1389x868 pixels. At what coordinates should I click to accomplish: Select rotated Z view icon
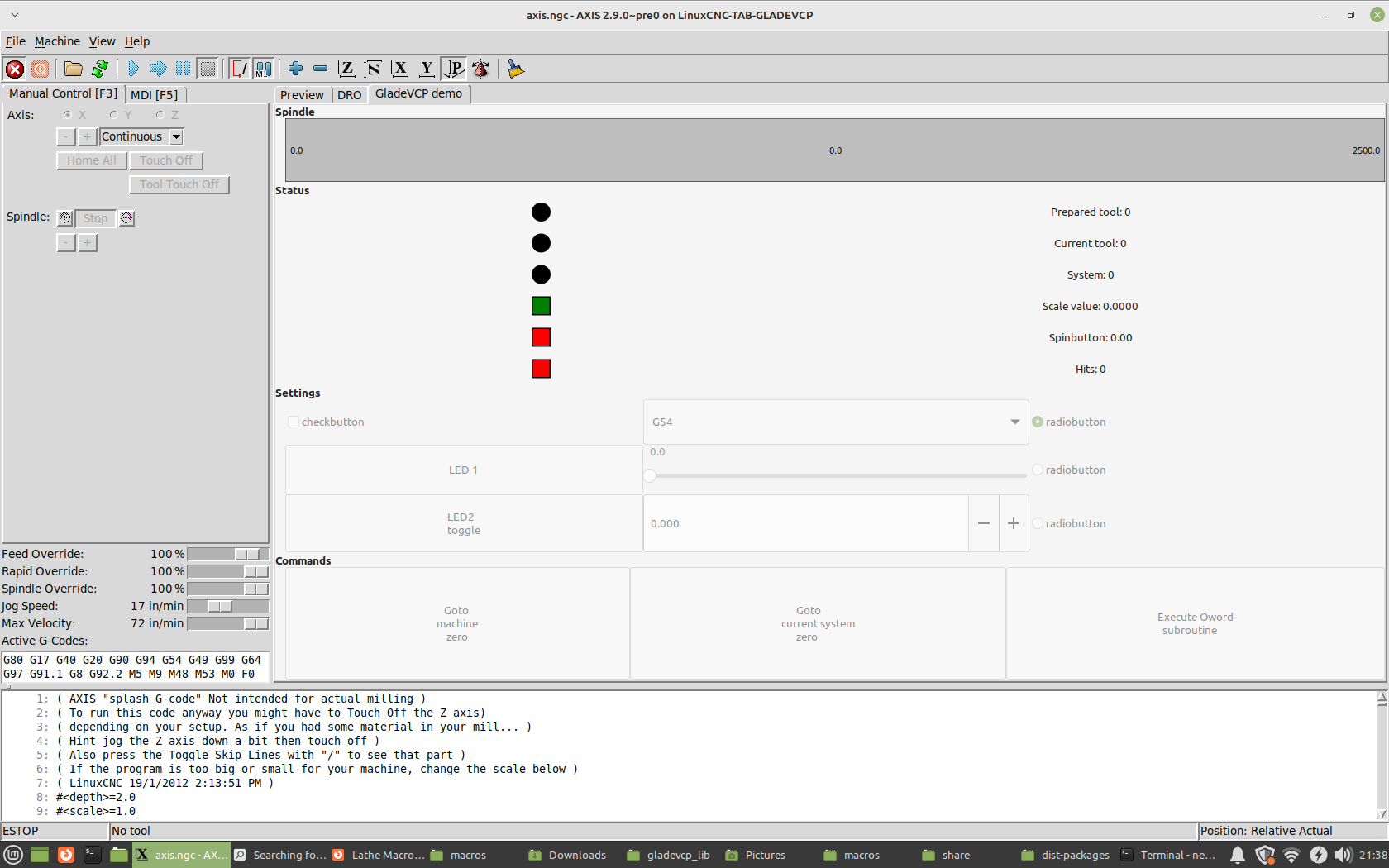(x=373, y=69)
